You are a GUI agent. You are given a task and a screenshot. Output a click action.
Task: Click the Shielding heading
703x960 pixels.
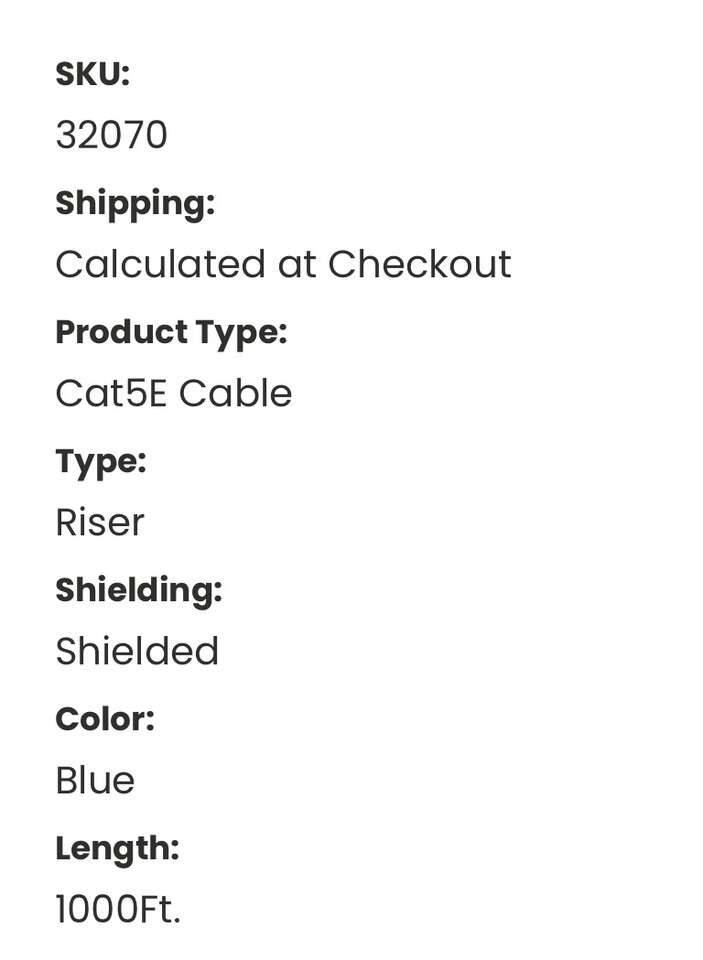138,590
